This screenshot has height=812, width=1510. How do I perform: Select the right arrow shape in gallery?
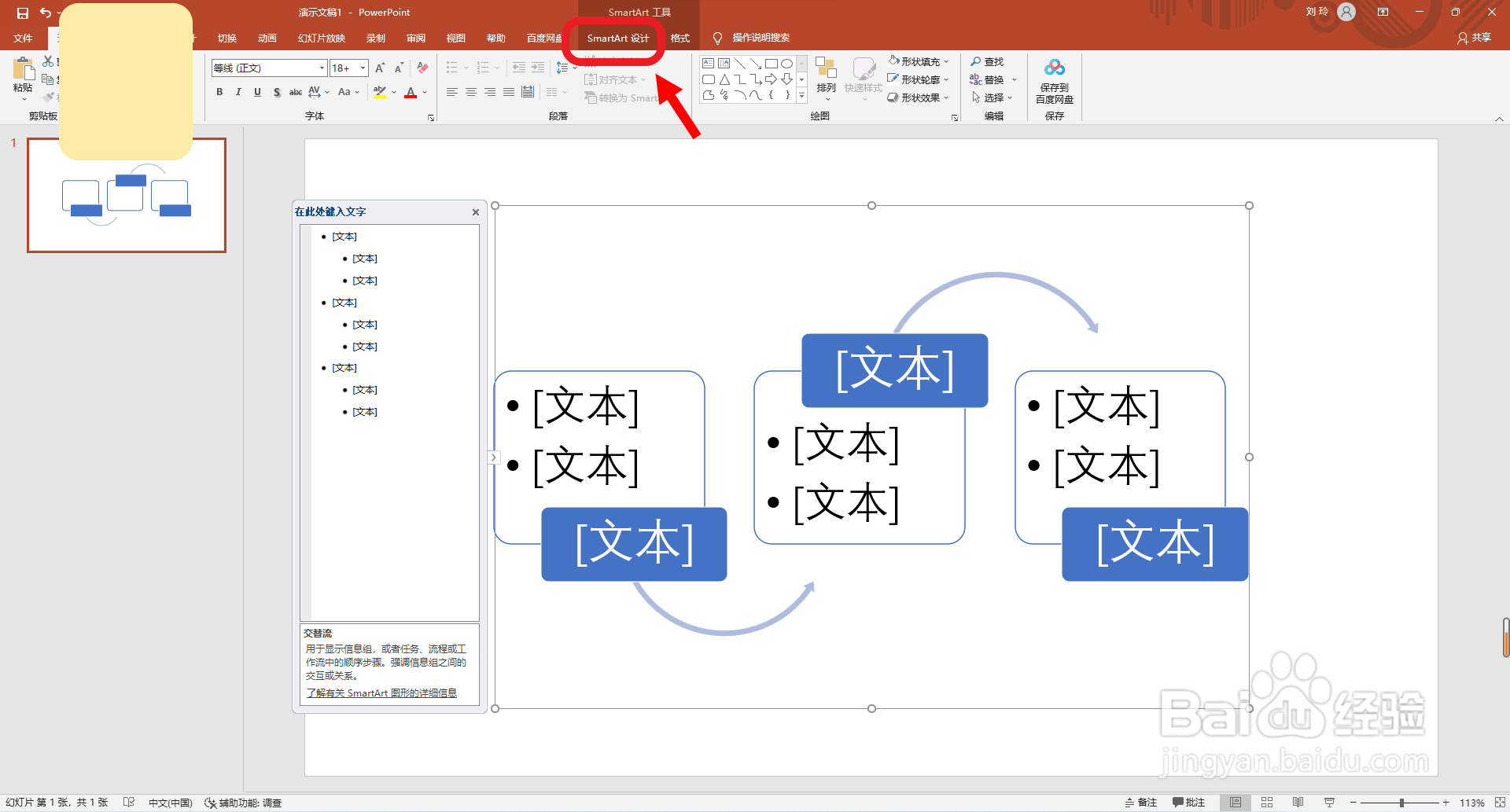click(771, 79)
